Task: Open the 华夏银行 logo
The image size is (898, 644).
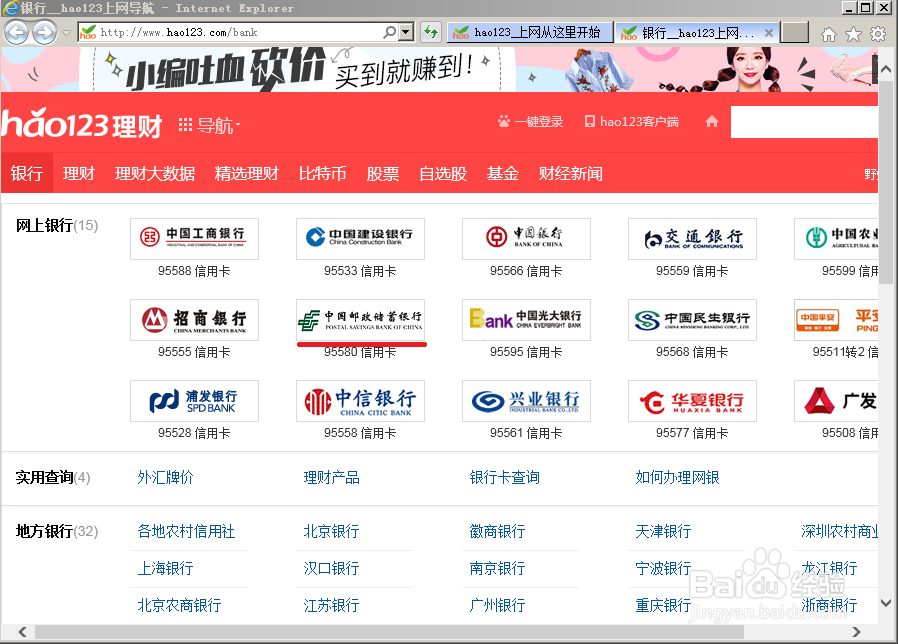Action: point(692,401)
